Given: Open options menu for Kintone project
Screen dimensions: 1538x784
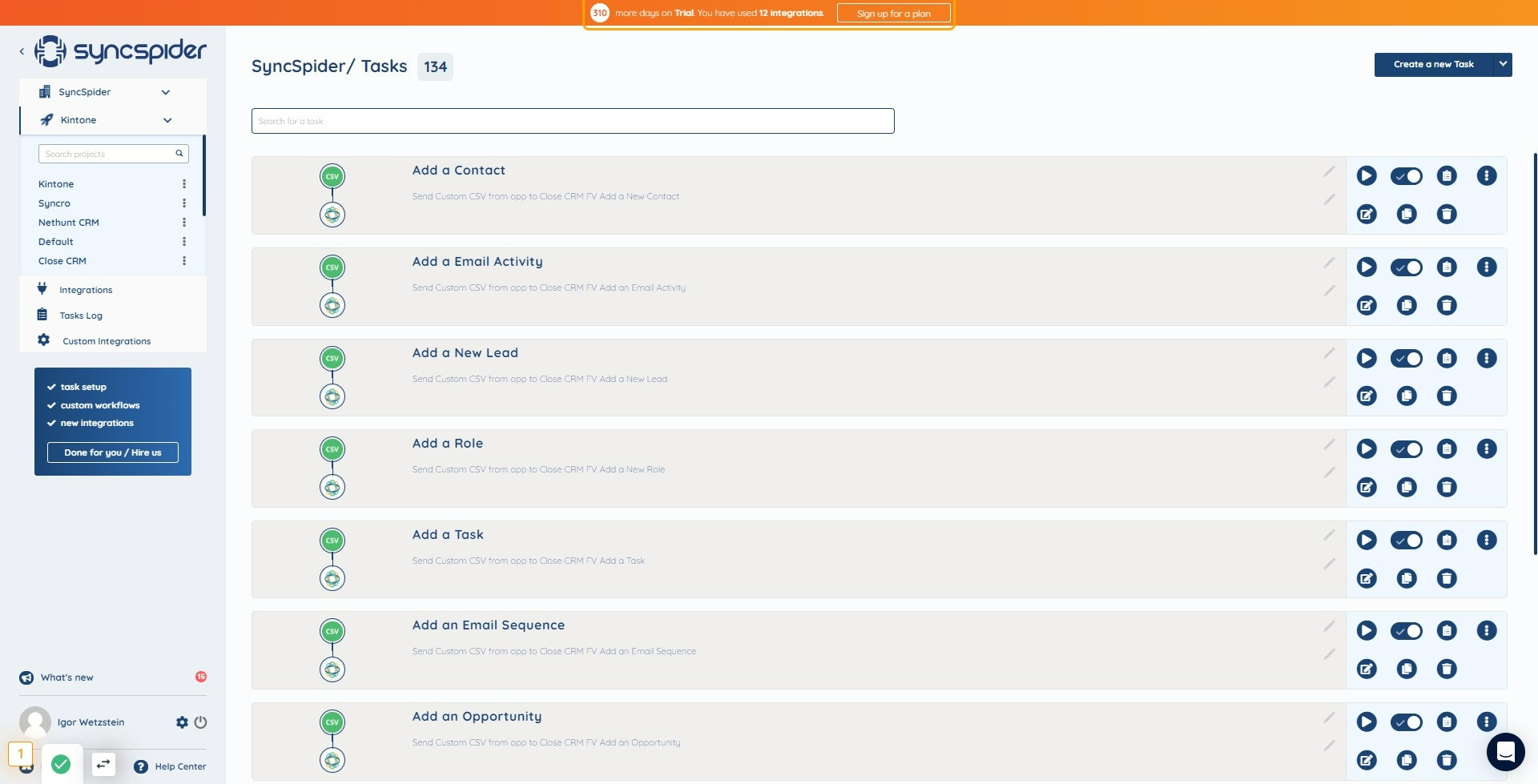Looking at the screenshot, I should 184,184.
